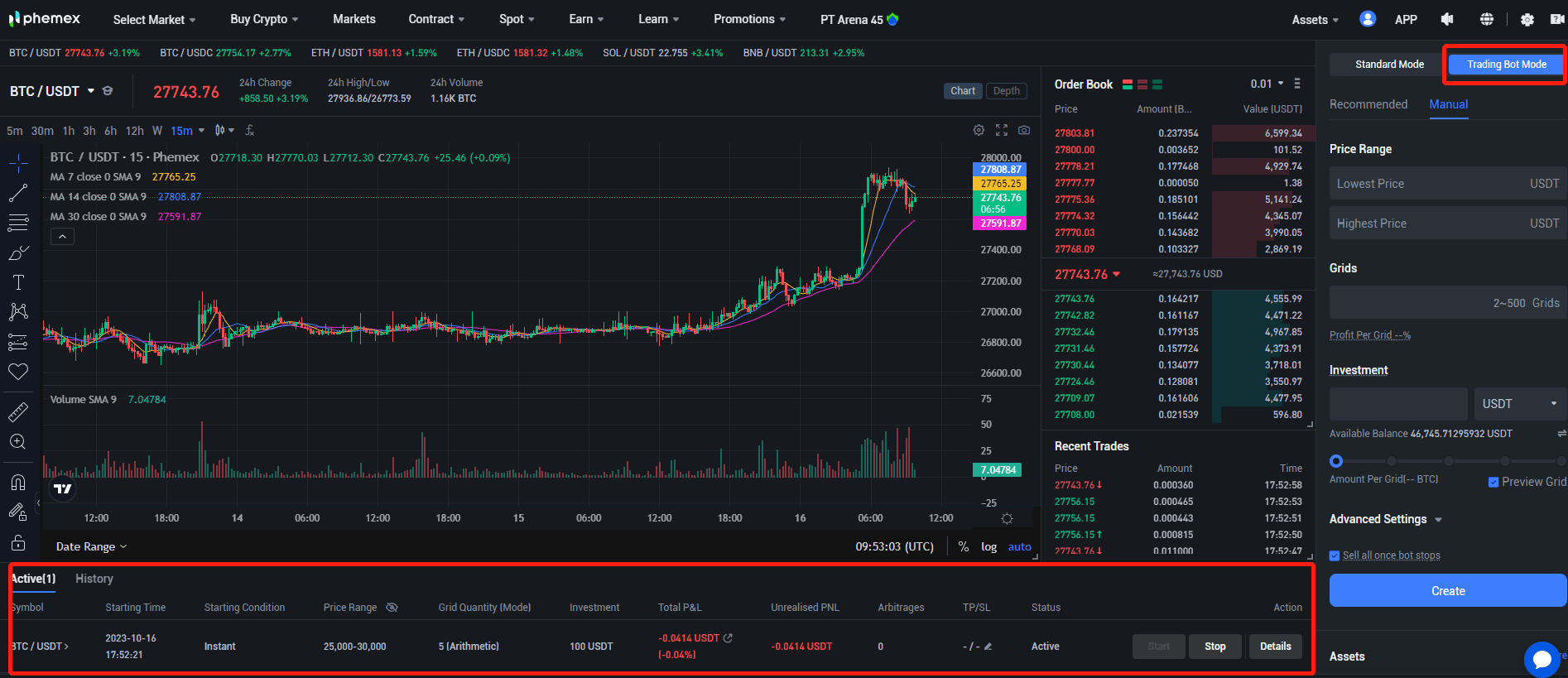
Task: Expand Advanced Settings section
Action: [x=1385, y=519]
